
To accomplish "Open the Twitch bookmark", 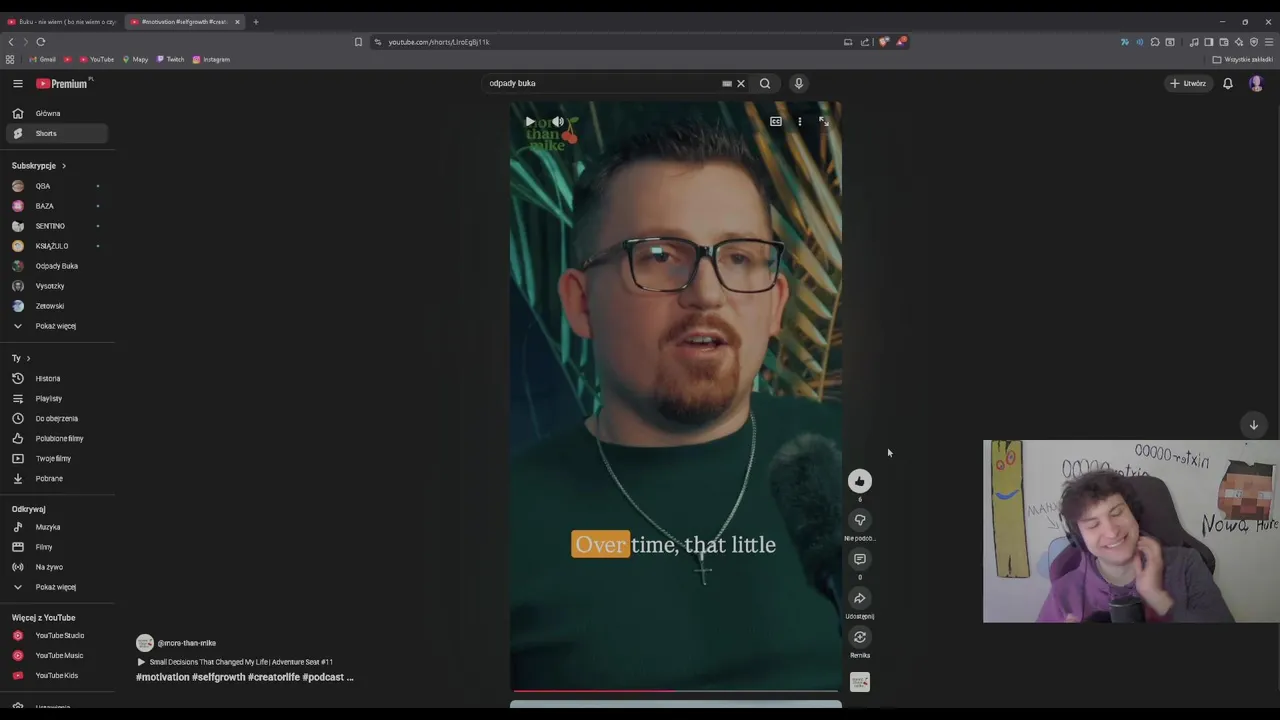I will tap(171, 60).
